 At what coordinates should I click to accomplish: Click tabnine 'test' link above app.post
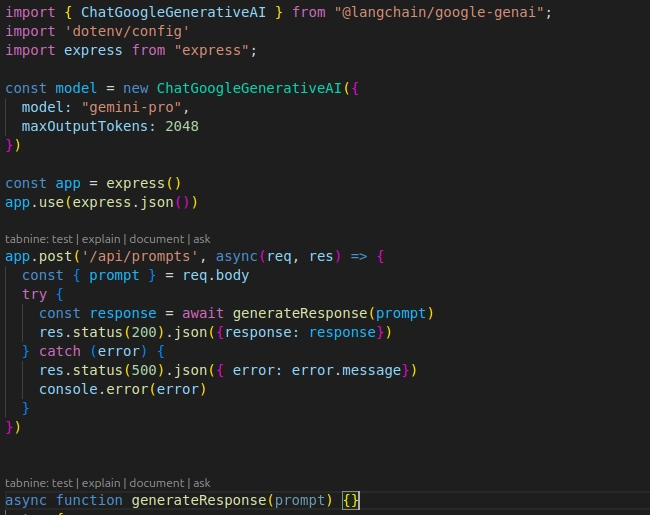[64, 240]
